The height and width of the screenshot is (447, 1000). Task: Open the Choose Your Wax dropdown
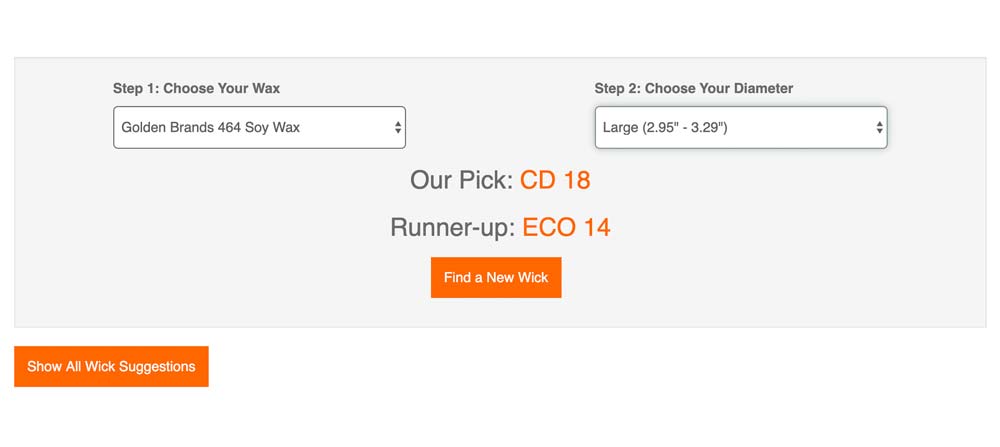[x=260, y=128]
